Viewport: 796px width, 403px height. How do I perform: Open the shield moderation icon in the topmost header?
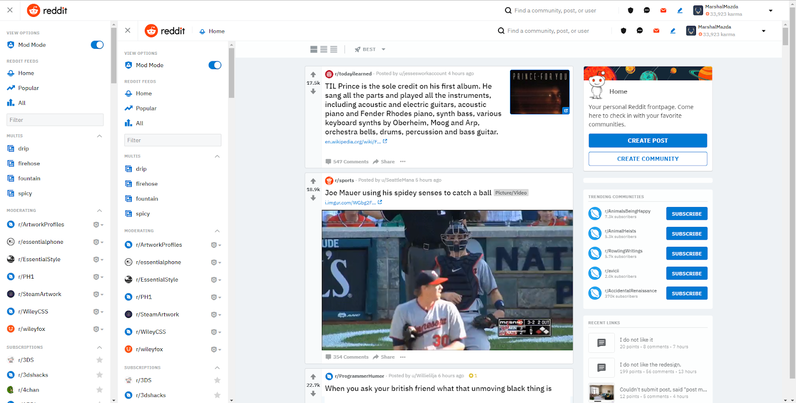(631, 10)
